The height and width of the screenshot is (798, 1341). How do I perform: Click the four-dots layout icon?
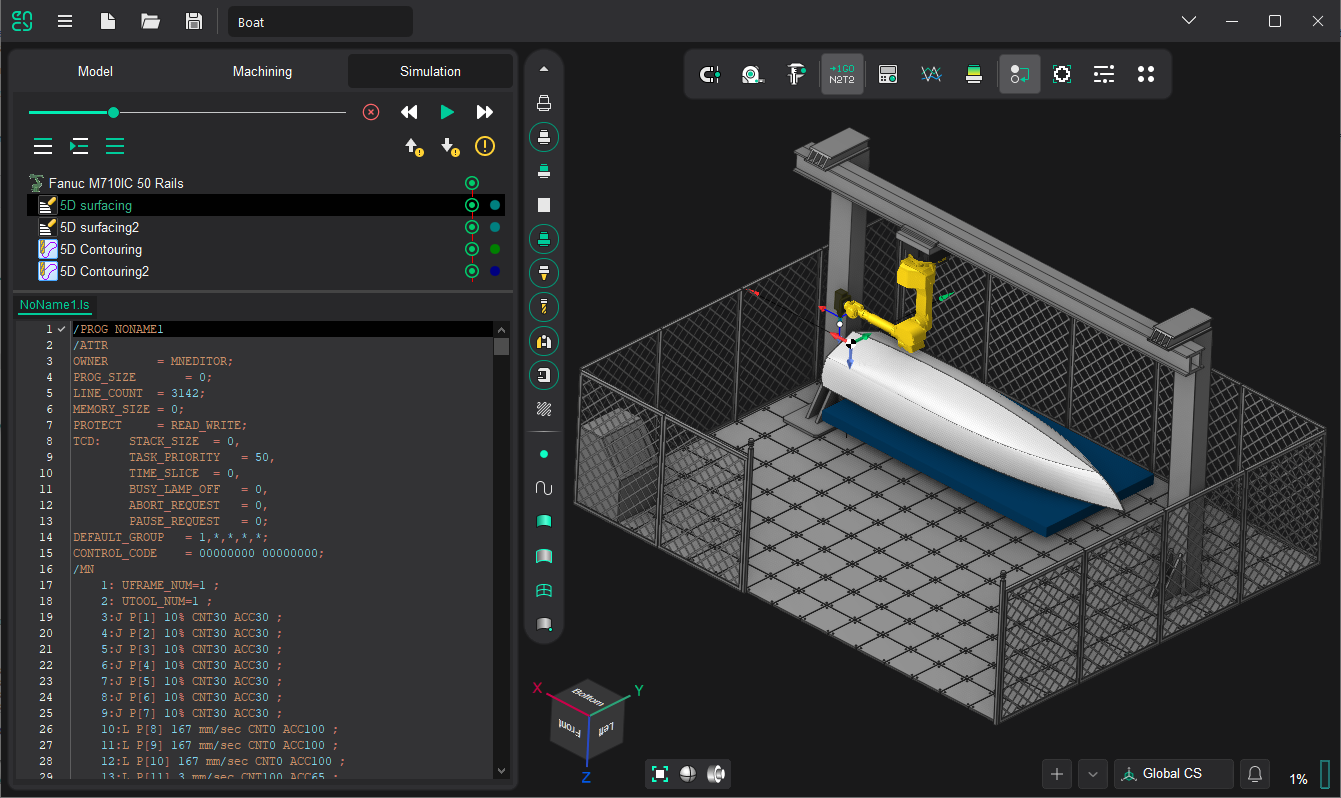point(1146,74)
